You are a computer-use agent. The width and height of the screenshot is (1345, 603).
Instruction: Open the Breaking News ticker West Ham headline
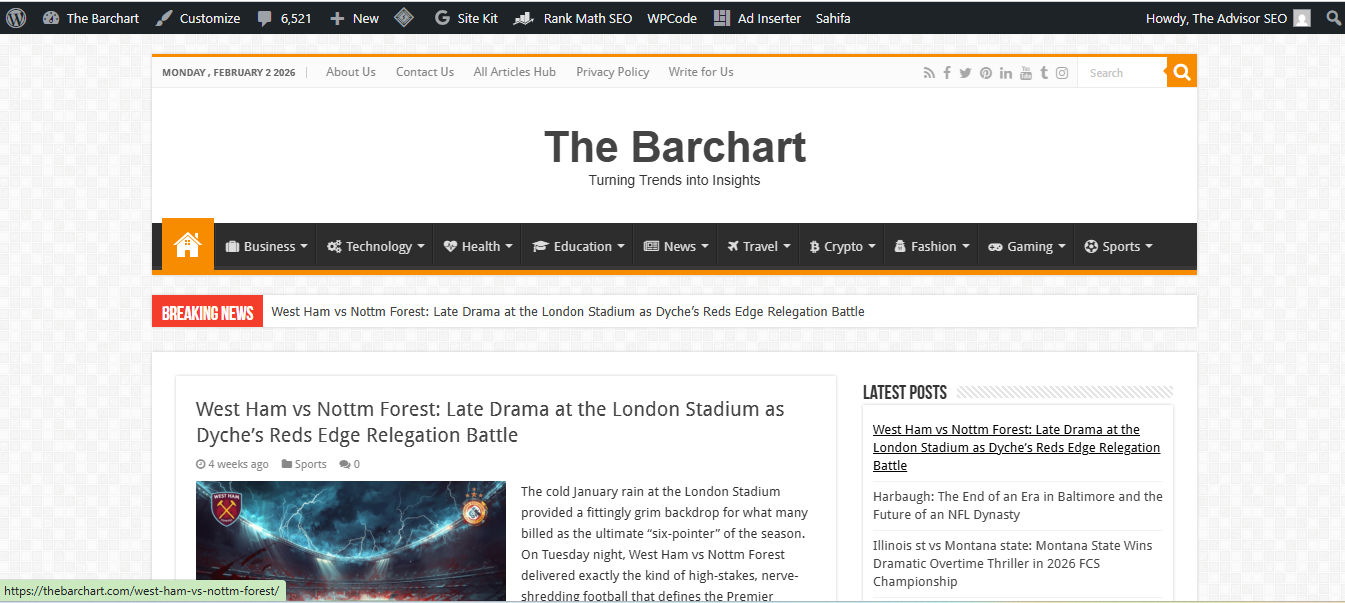click(x=568, y=311)
